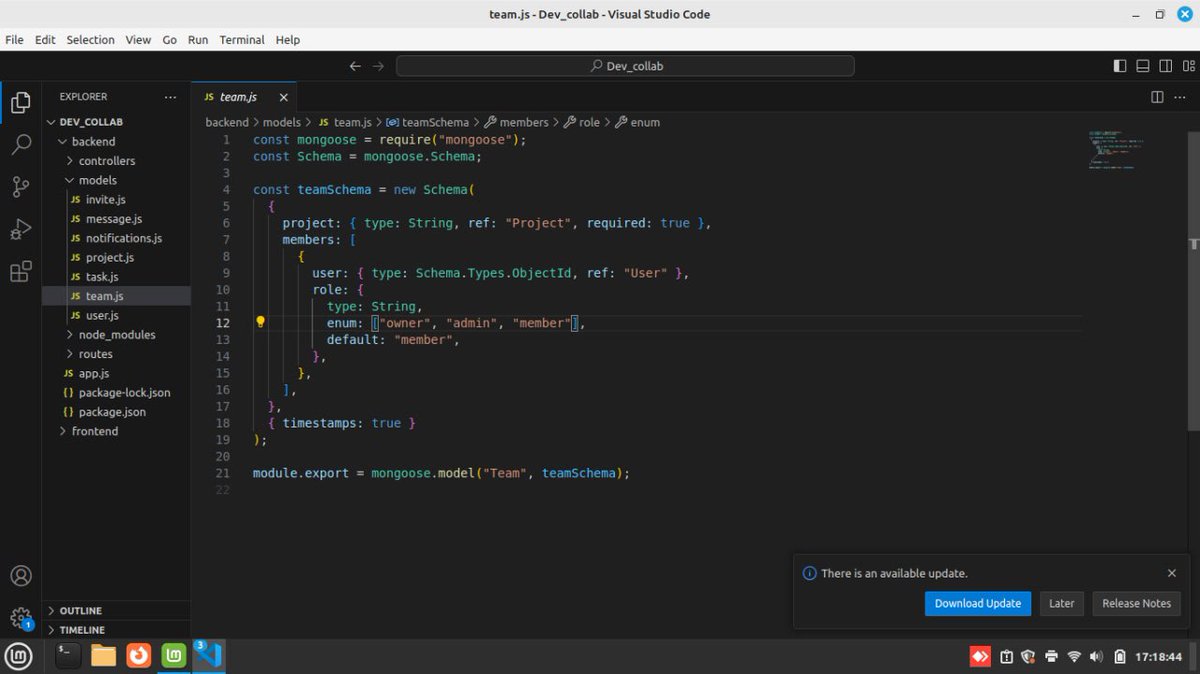This screenshot has height=674, width=1200.
Task: Open the Terminal menu
Action: click(242, 40)
